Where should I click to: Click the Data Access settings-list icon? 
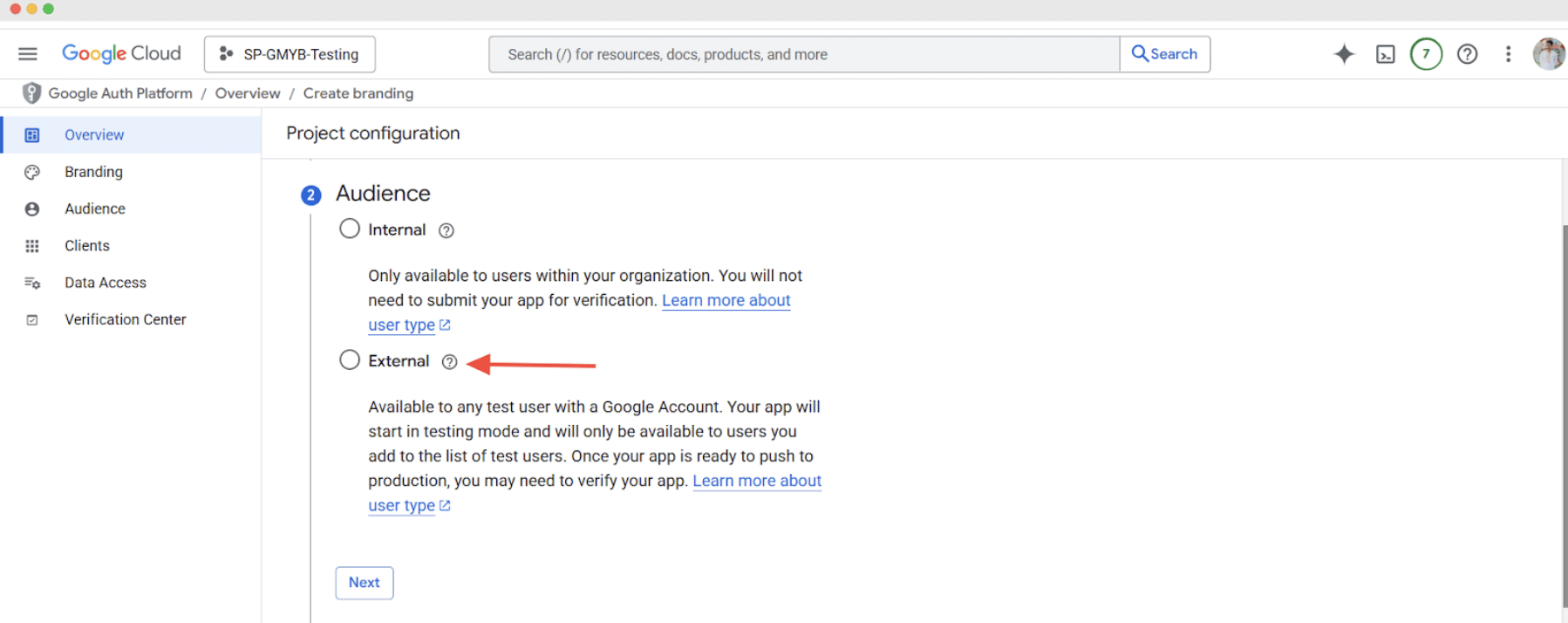pyautogui.click(x=32, y=283)
